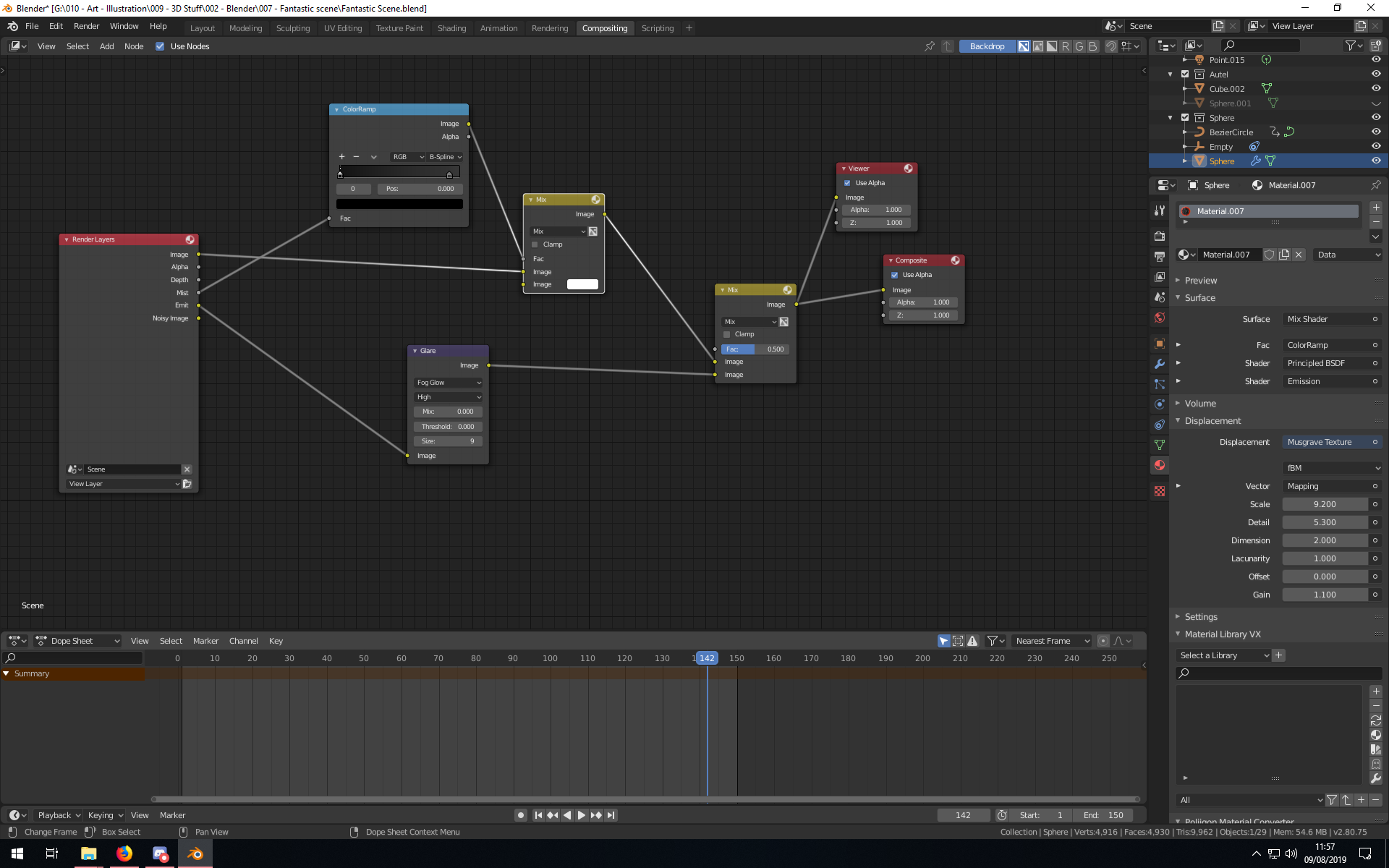The image size is (1389, 868).
Task: Click the End frame field
Action: coord(1103,815)
